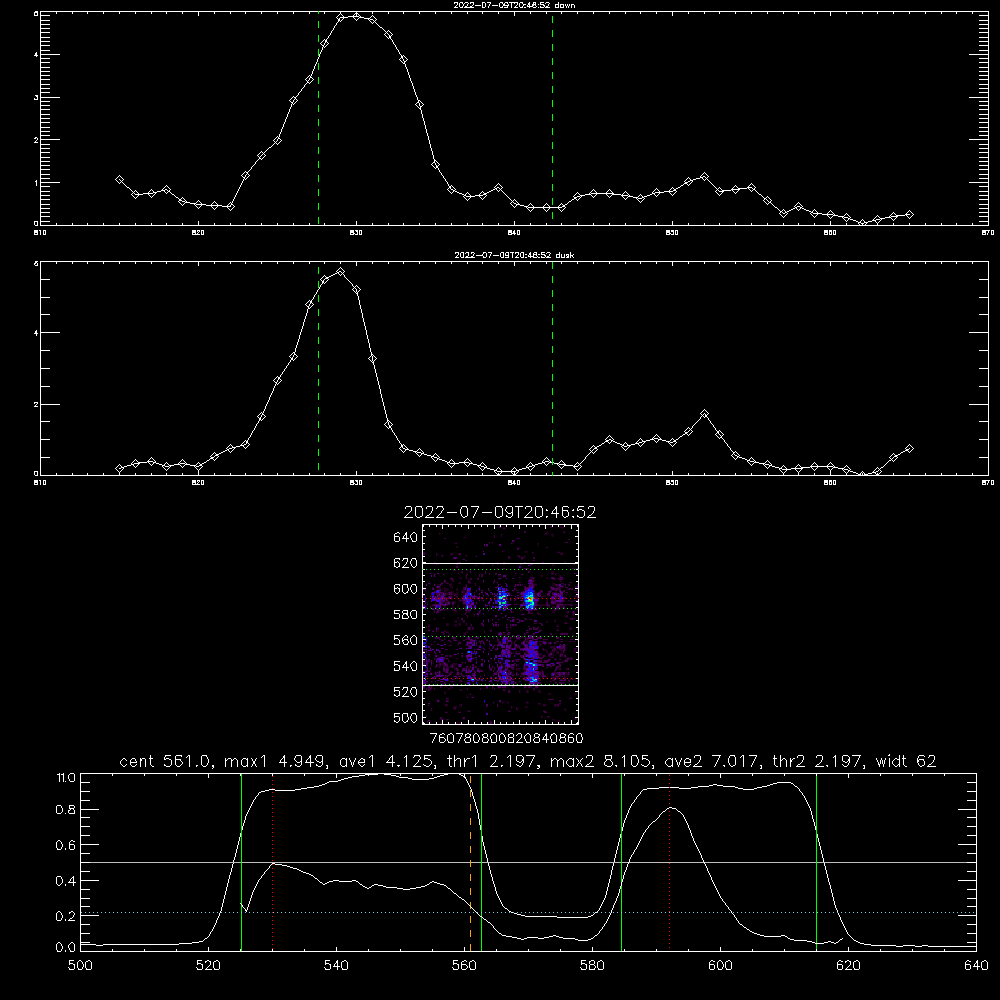This screenshot has width=1000, height=1000.
Task: Click the last diamond marker of the dusk curve
Action: 909,449
